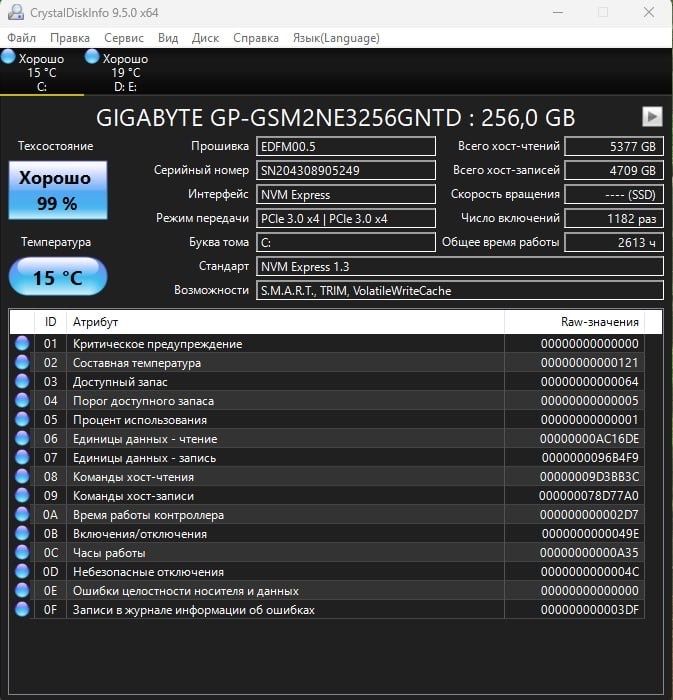The width and height of the screenshot is (673, 700).
Task: Click the rotation rate value ---- (SSD)
Action: tap(614, 195)
